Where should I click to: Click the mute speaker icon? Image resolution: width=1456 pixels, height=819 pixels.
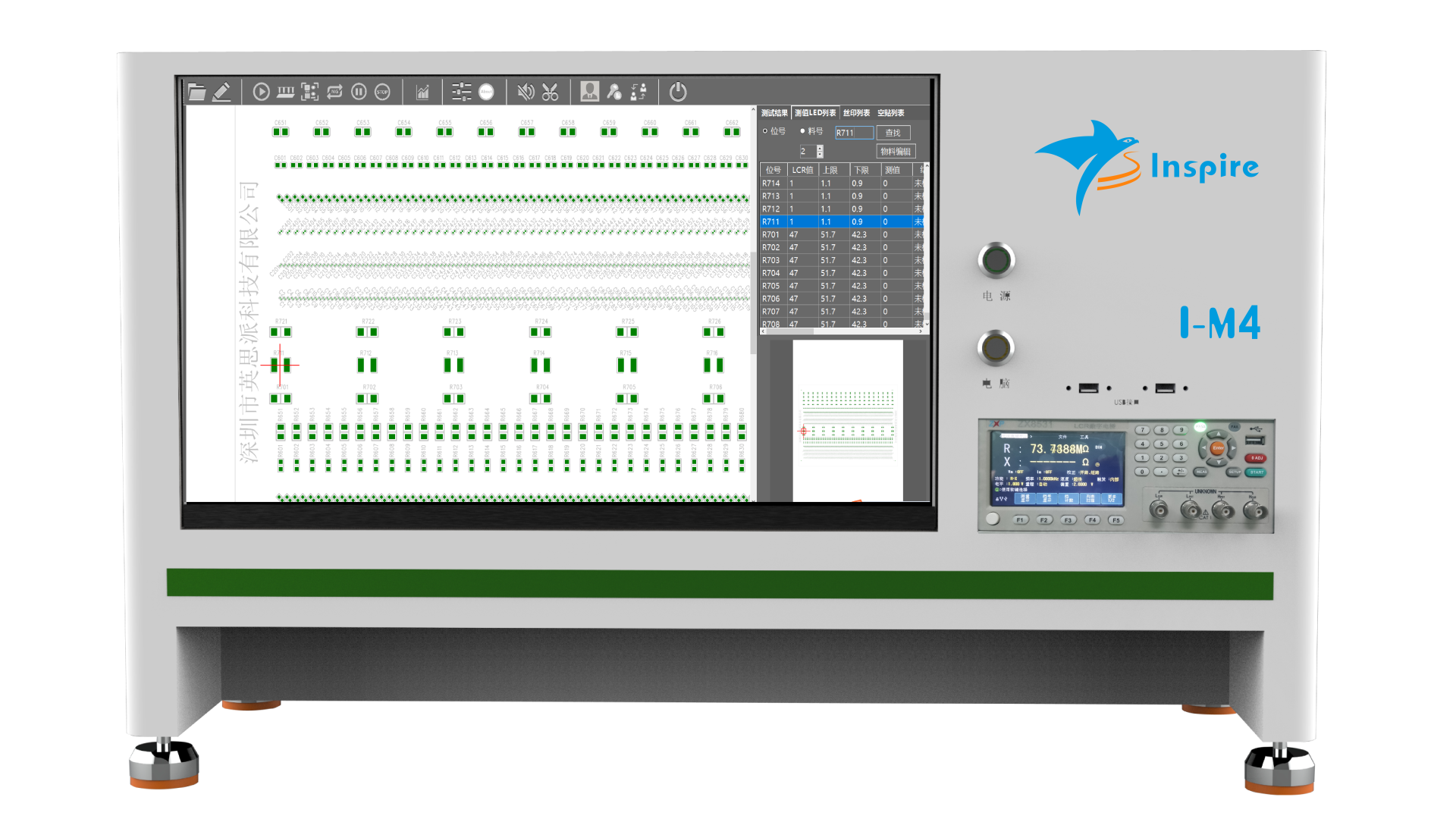pyautogui.click(x=525, y=92)
